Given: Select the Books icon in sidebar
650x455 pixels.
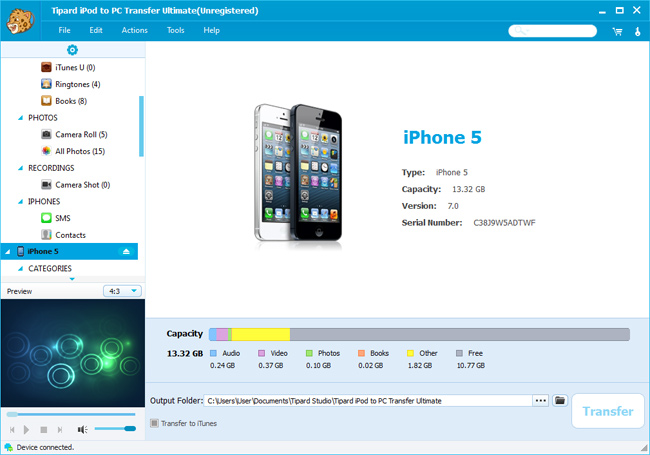Looking at the screenshot, I should coord(46,101).
